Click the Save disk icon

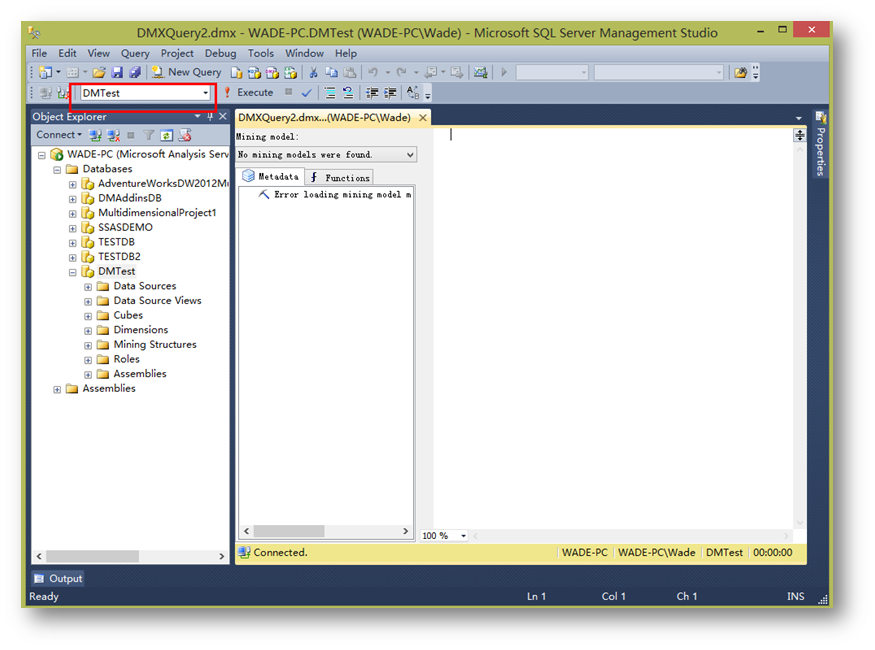click(117, 73)
